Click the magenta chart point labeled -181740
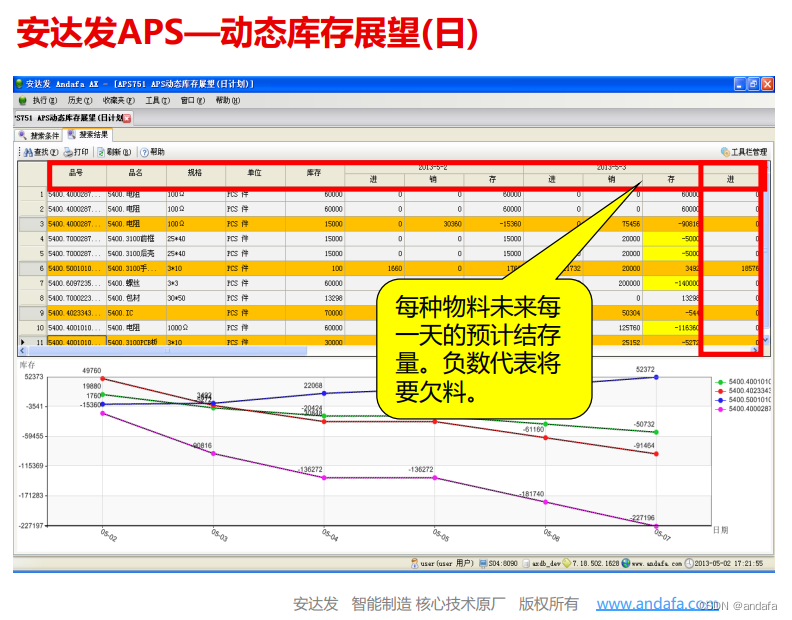Viewport: 792px width, 620px height. 546,502
